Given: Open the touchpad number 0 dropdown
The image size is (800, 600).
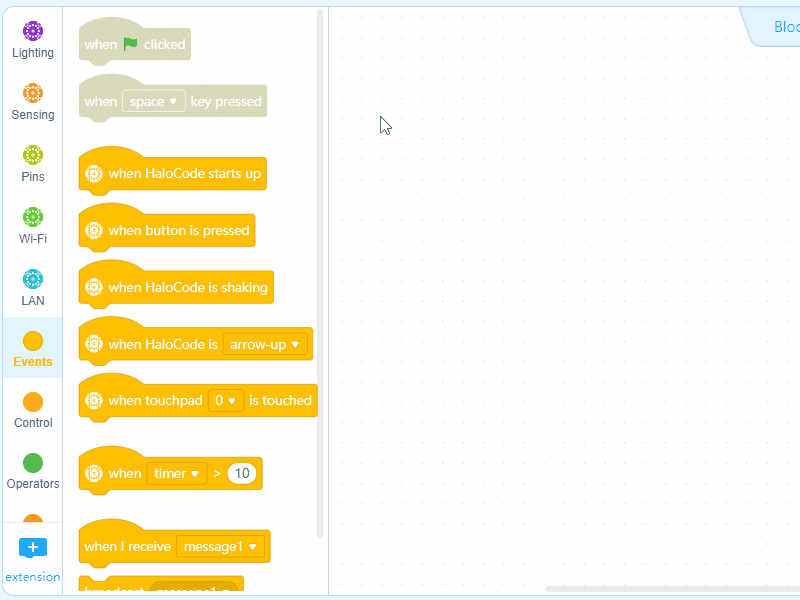Looking at the screenshot, I should pos(226,401).
